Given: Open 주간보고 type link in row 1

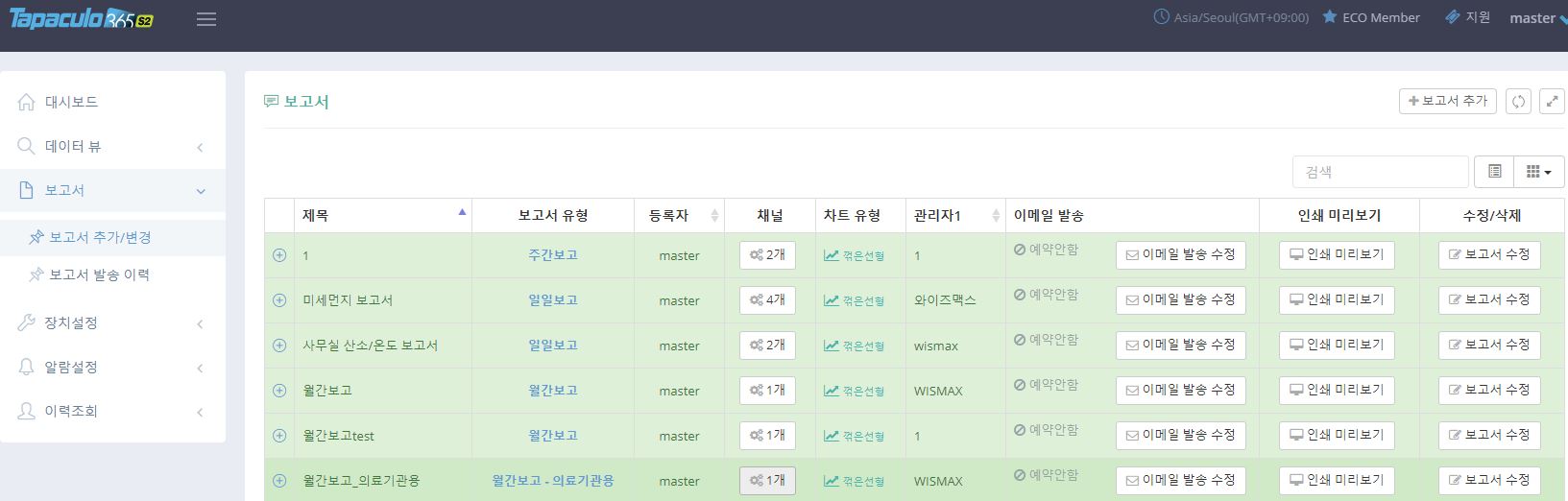Looking at the screenshot, I should click(x=553, y=255).
